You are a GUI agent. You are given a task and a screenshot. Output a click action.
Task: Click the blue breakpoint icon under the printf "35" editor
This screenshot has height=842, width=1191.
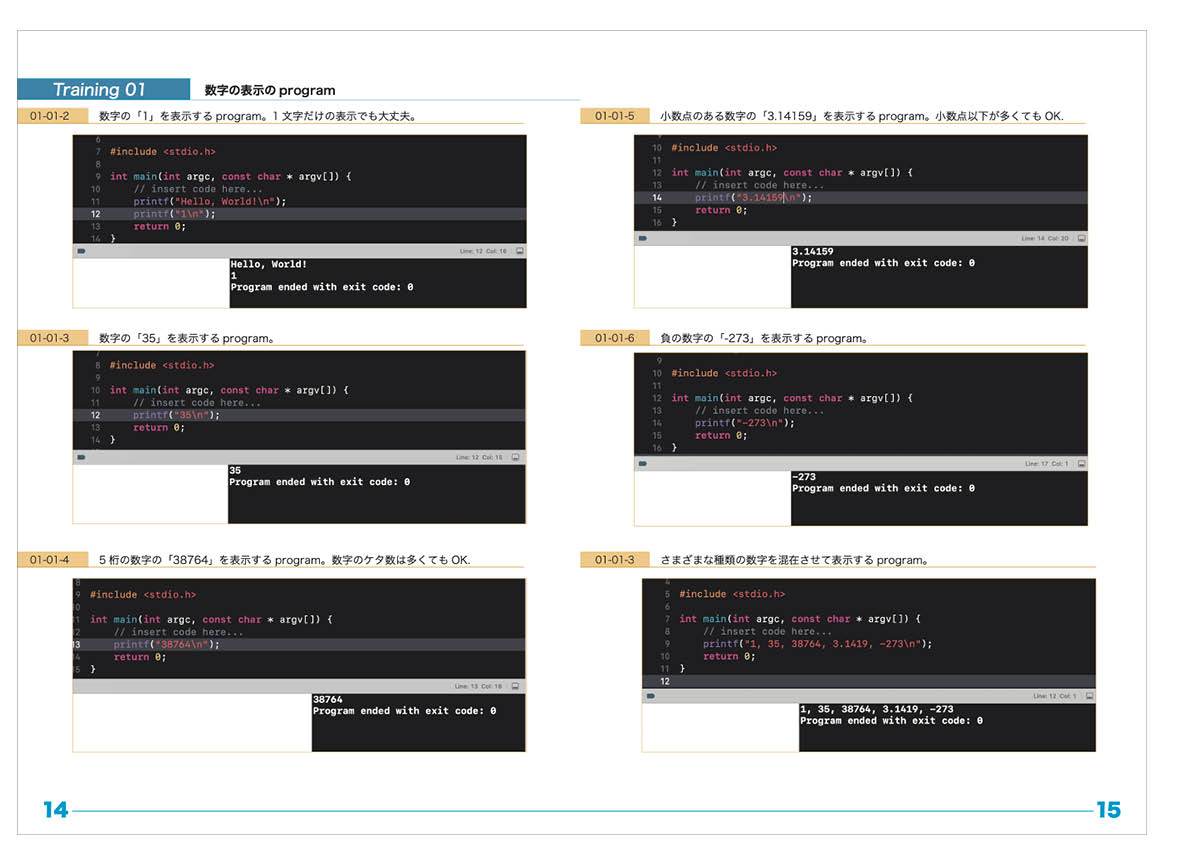pos(80,457)
